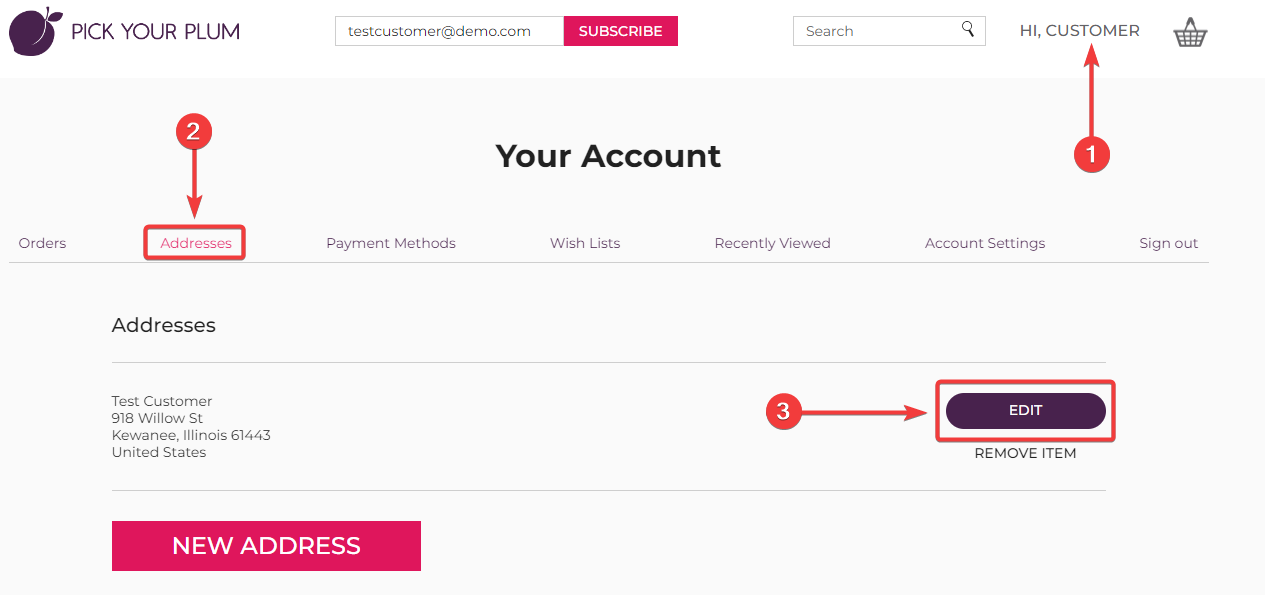
Task: Click the Sign out link
Action: pos(1168,243)
